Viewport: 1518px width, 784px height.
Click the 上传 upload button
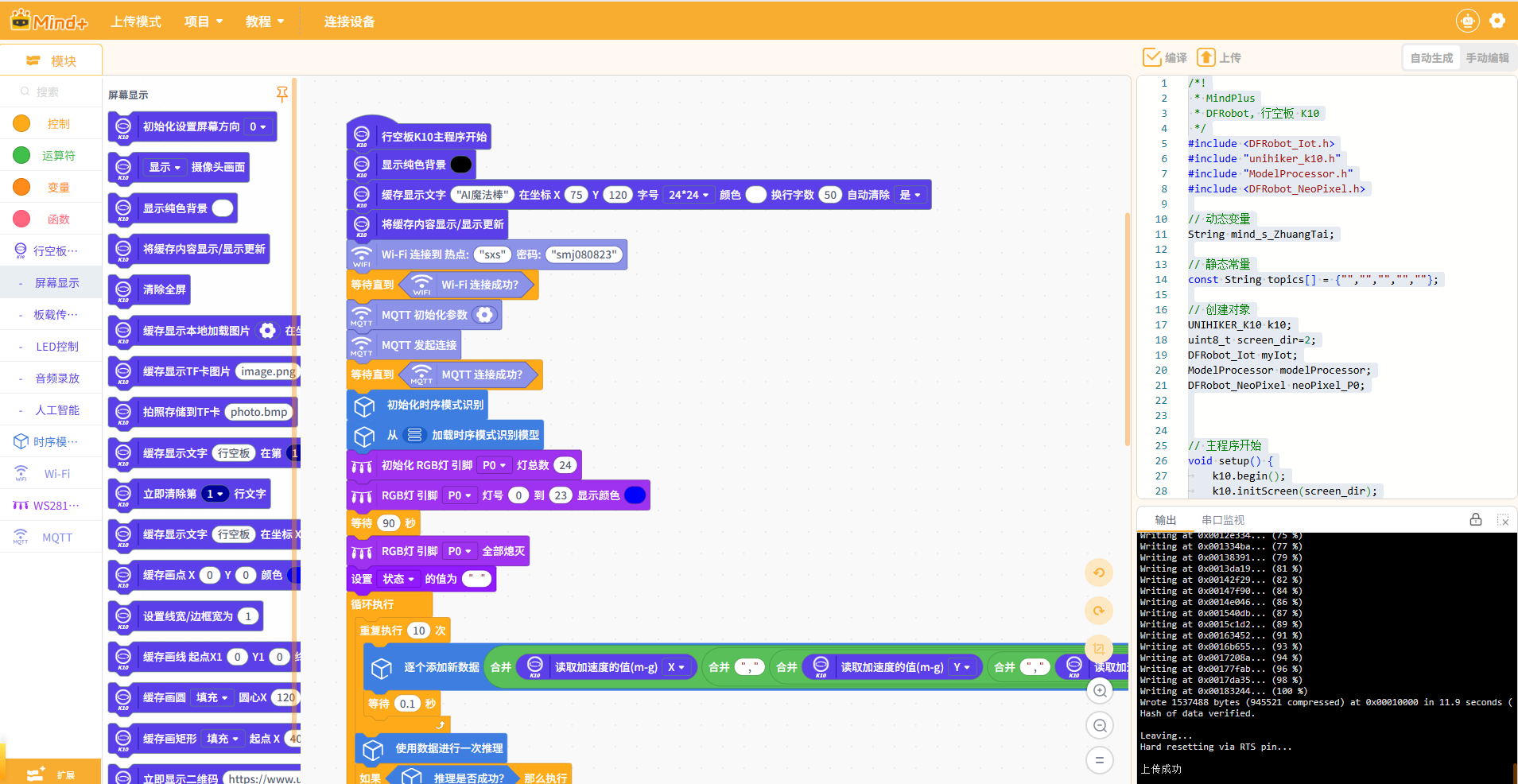pyautogui.click(x=1219, y=57)
